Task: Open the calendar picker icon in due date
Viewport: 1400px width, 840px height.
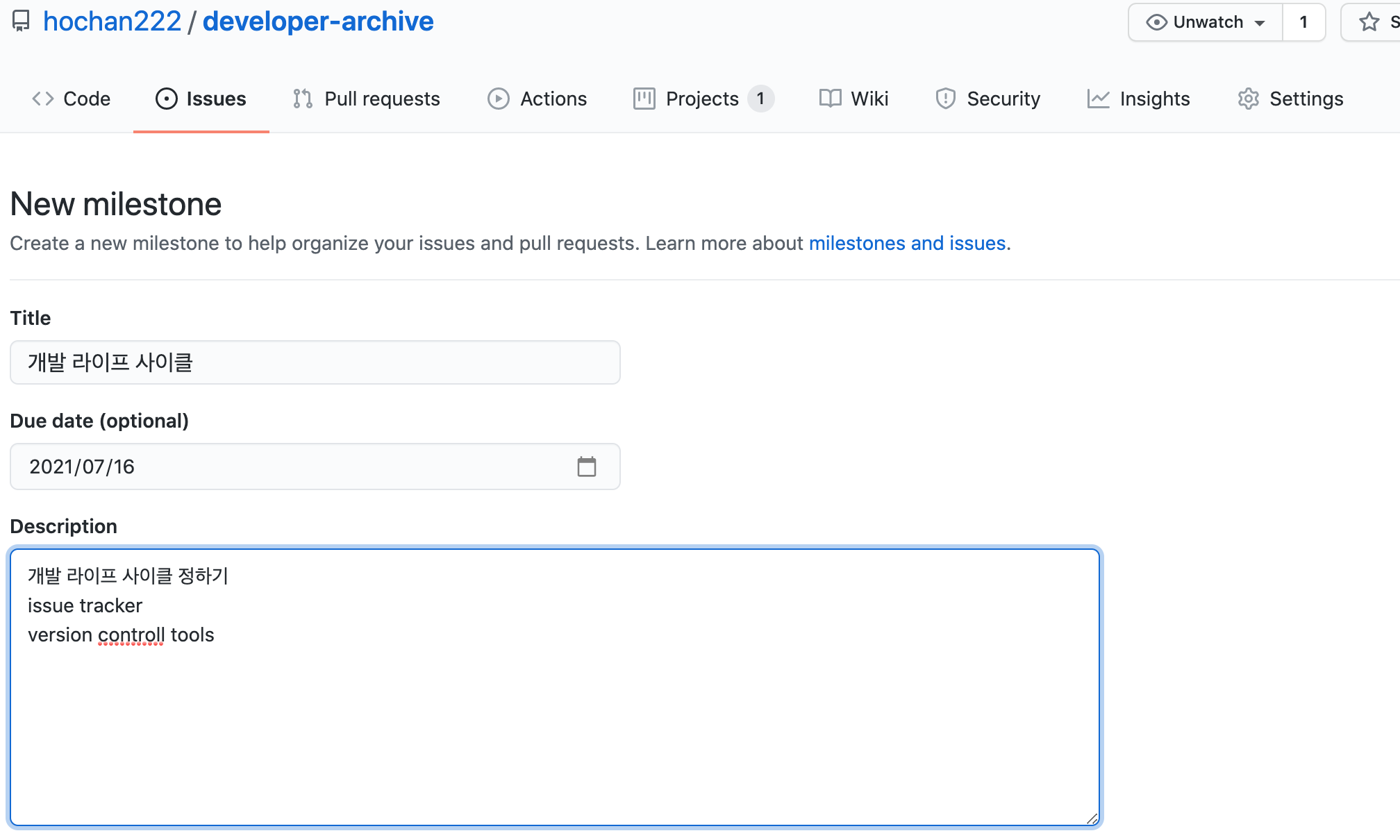Action: click(x=586, y=467)
